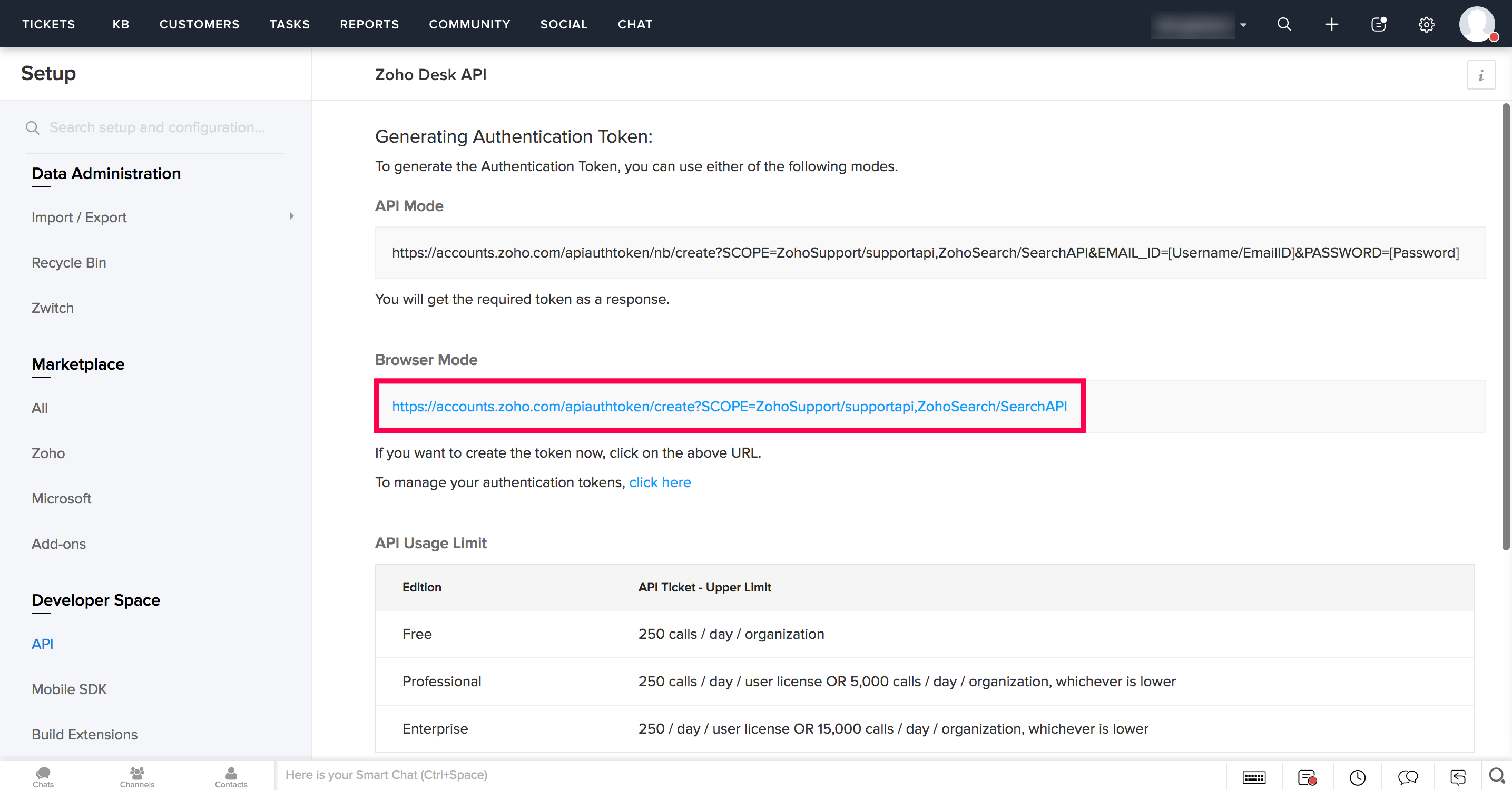The image size is (1512, 790).
Task: Click the clock icon in bottom bar
Action: [x=1357, y=777]
